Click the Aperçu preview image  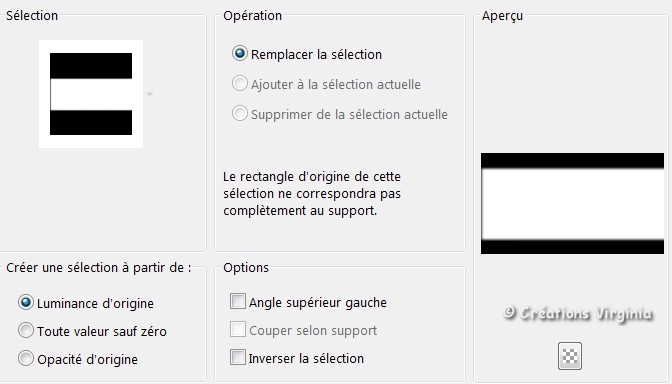[x=572, y=204]
